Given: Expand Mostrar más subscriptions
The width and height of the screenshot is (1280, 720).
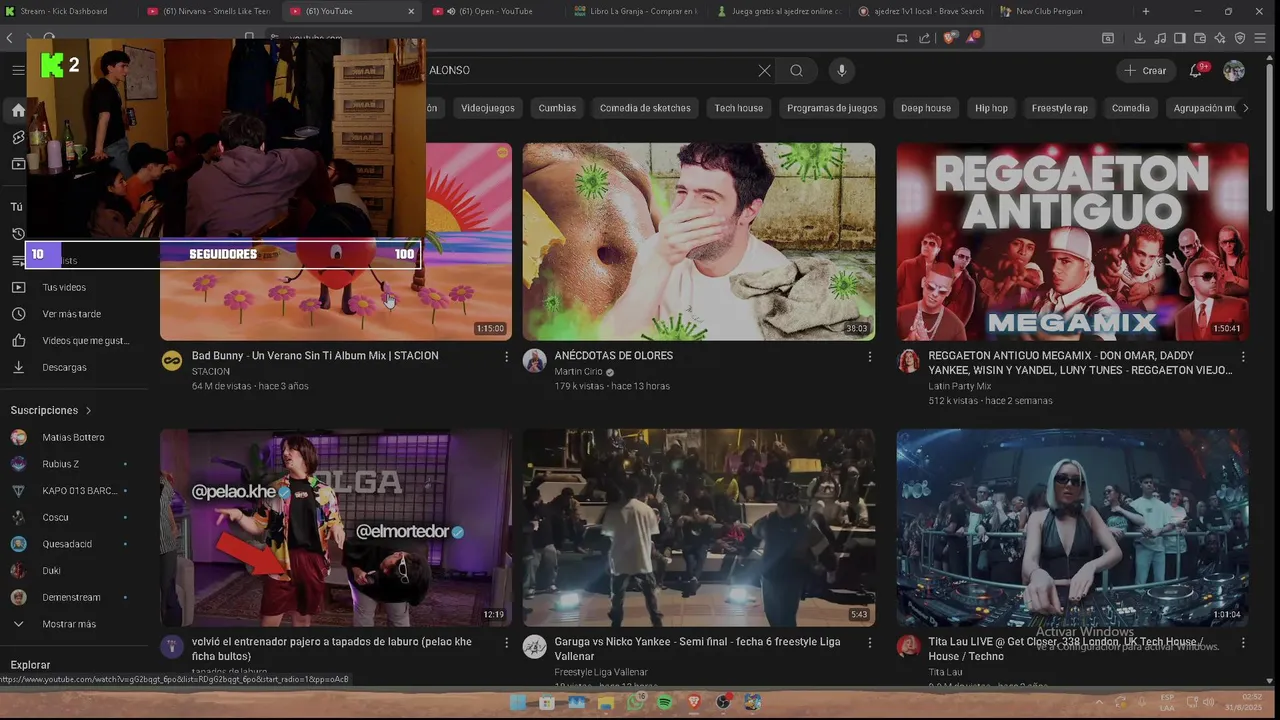Looking at the screenshot, I should coord(69,624).
